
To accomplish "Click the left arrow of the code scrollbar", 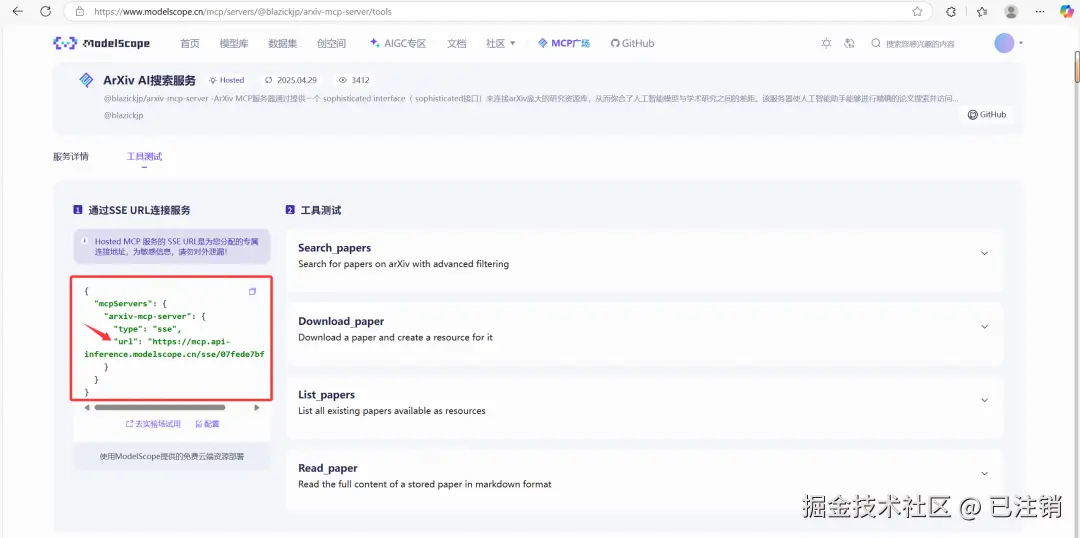I will (87, 408).
